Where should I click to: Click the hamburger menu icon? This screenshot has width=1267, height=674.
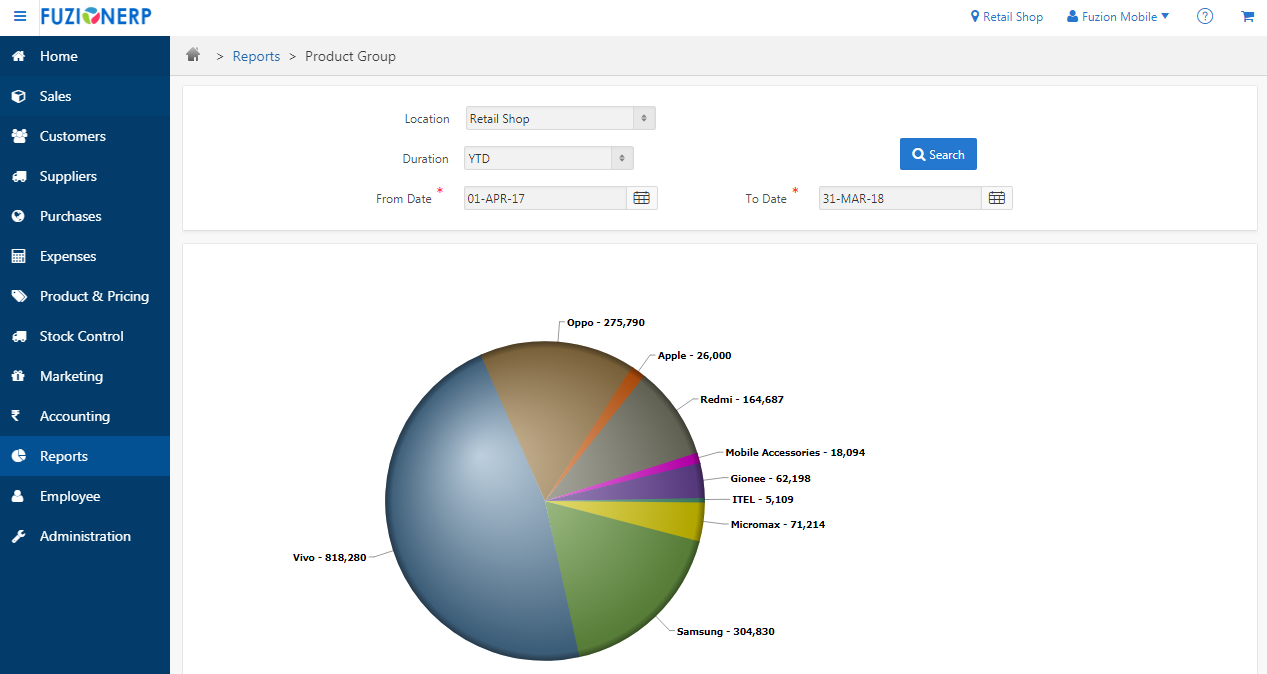coord(20,17)
